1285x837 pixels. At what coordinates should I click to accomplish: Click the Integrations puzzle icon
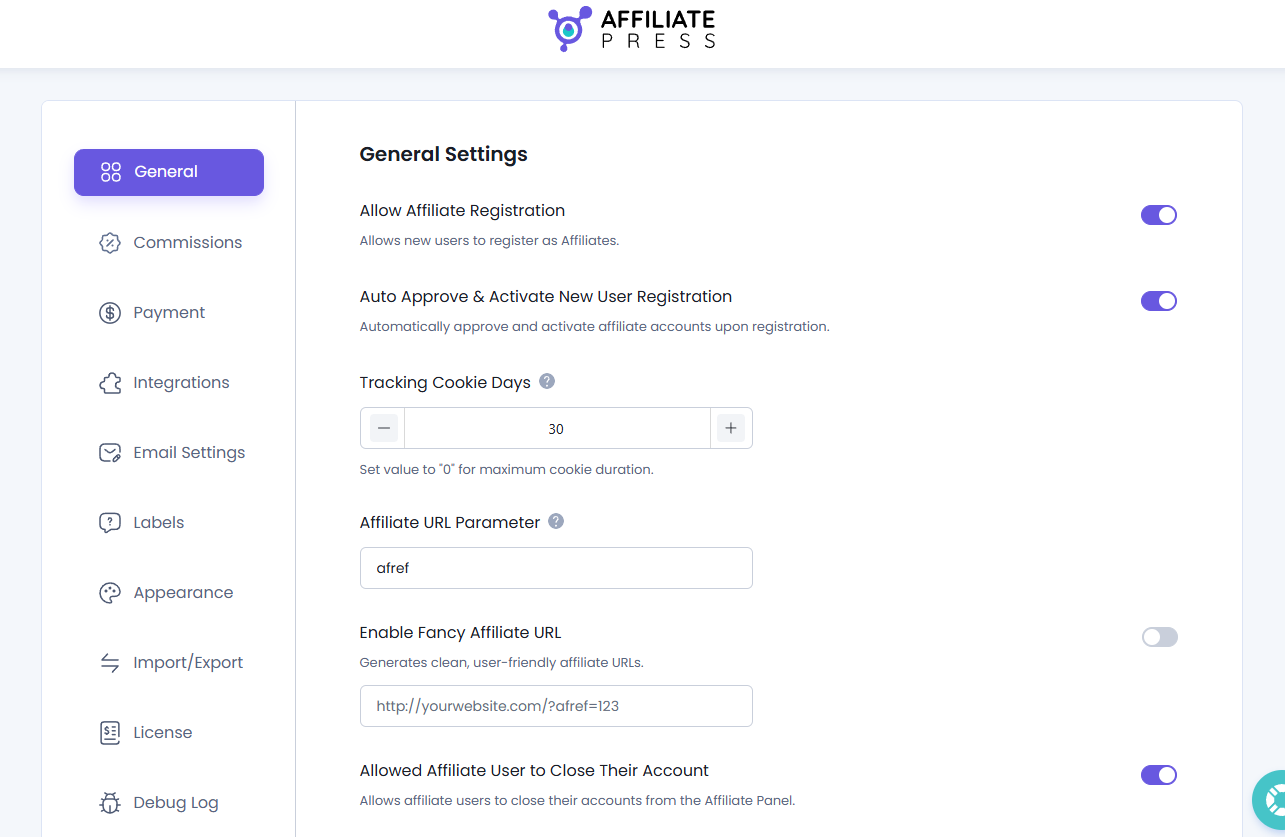[110, 382]
